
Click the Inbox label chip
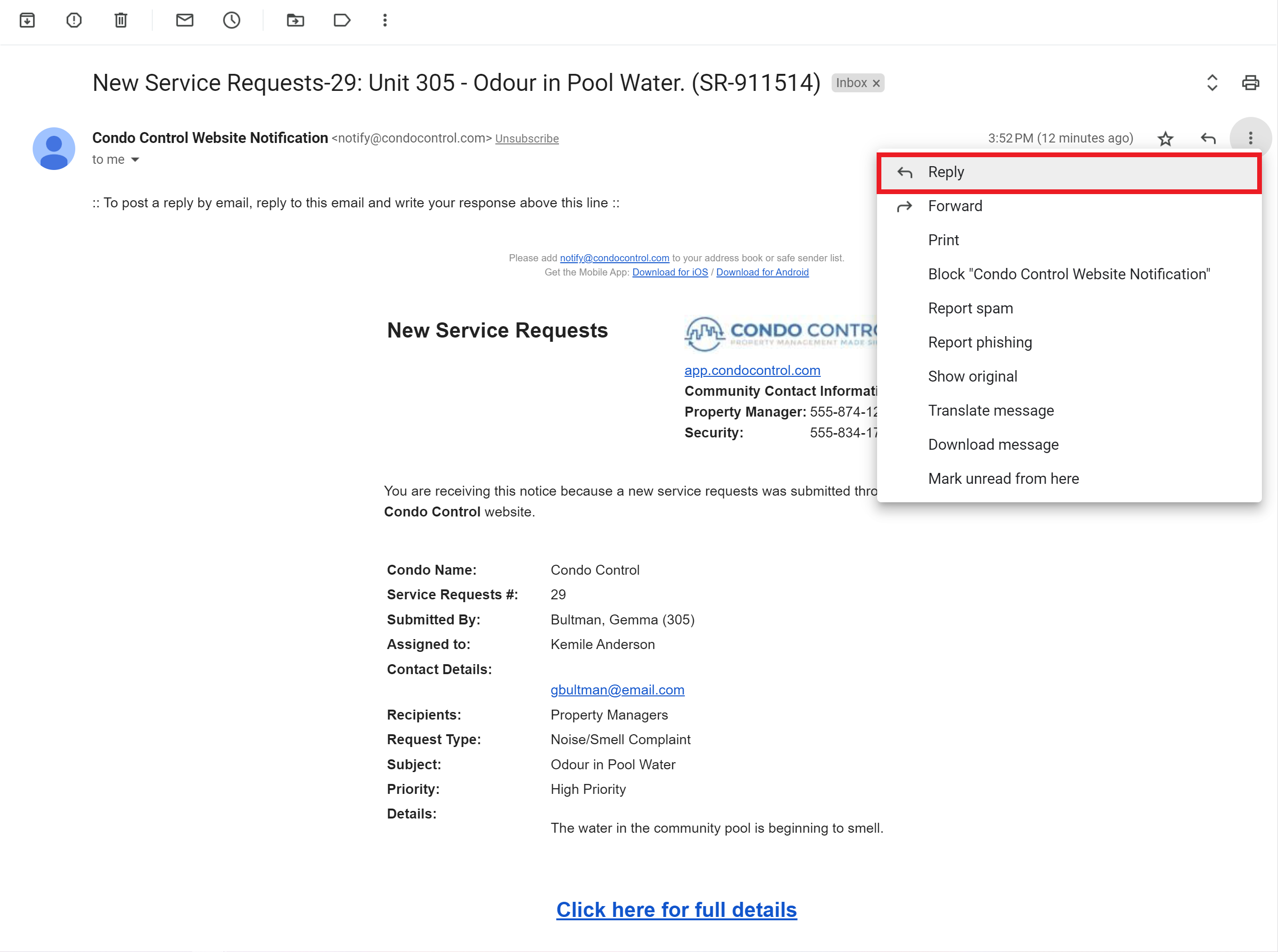tap(857, 83)
